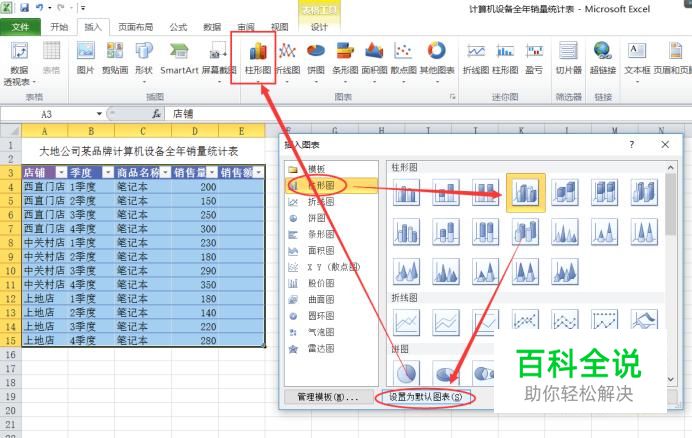692x438 pixels.
Task: Select 面积图 in the dialog chart list
Action: coord(331,250)
